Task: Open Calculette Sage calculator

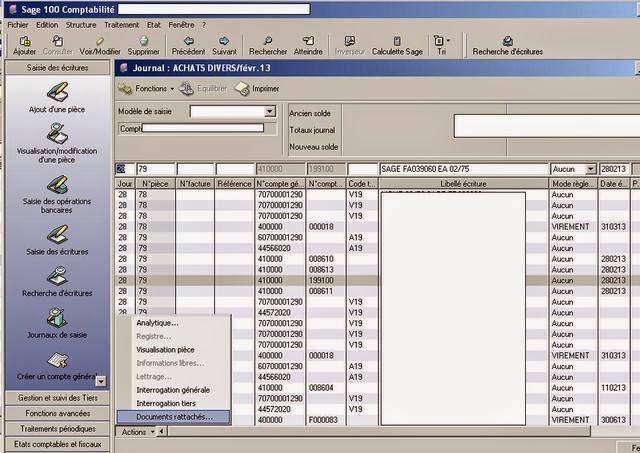Action: coord(397,45)
